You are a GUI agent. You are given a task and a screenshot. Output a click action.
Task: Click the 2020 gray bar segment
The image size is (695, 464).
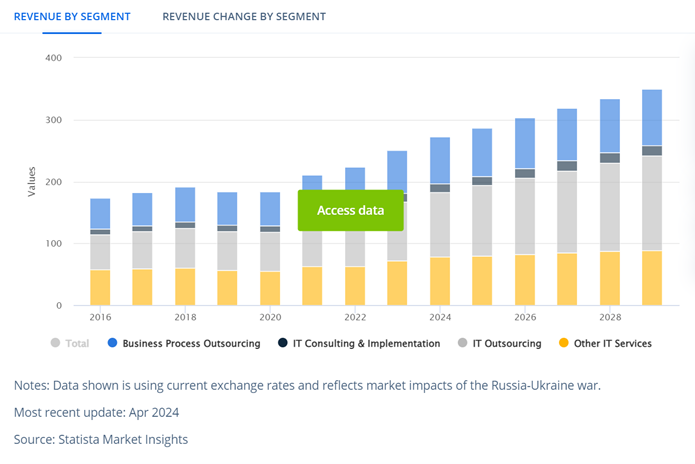coord(270,251)
